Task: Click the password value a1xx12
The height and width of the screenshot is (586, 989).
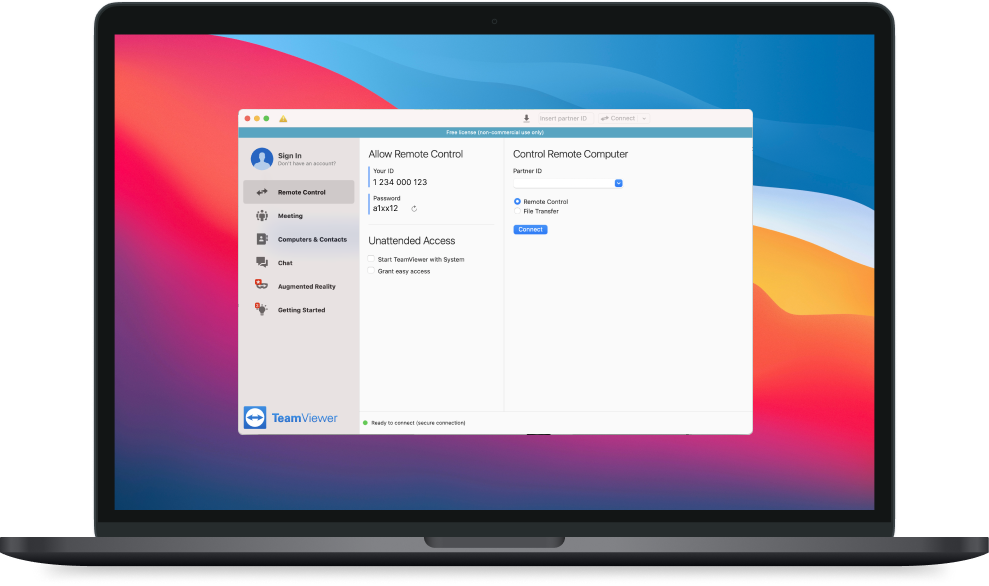Action: 385,208
